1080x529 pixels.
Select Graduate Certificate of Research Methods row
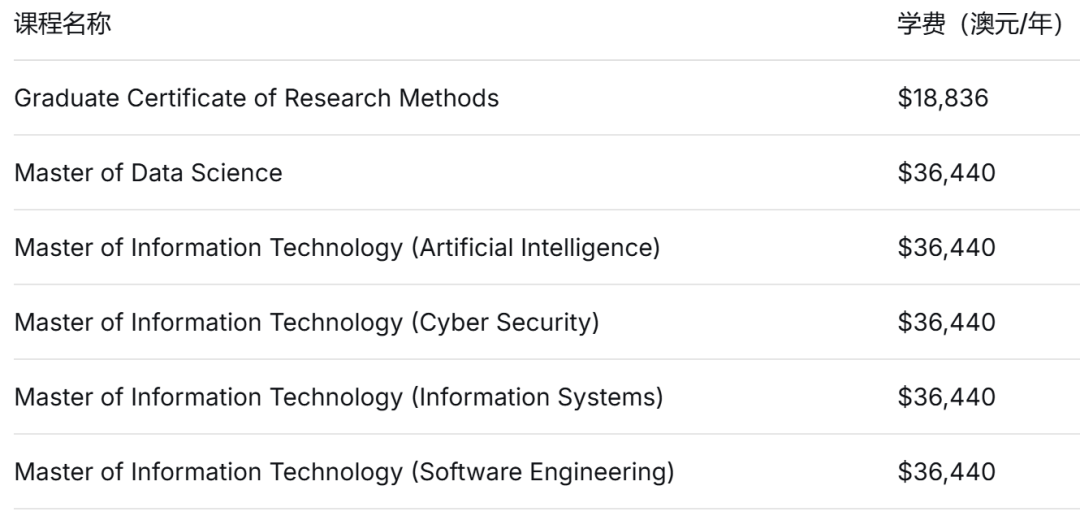click(x=256, y=98)
